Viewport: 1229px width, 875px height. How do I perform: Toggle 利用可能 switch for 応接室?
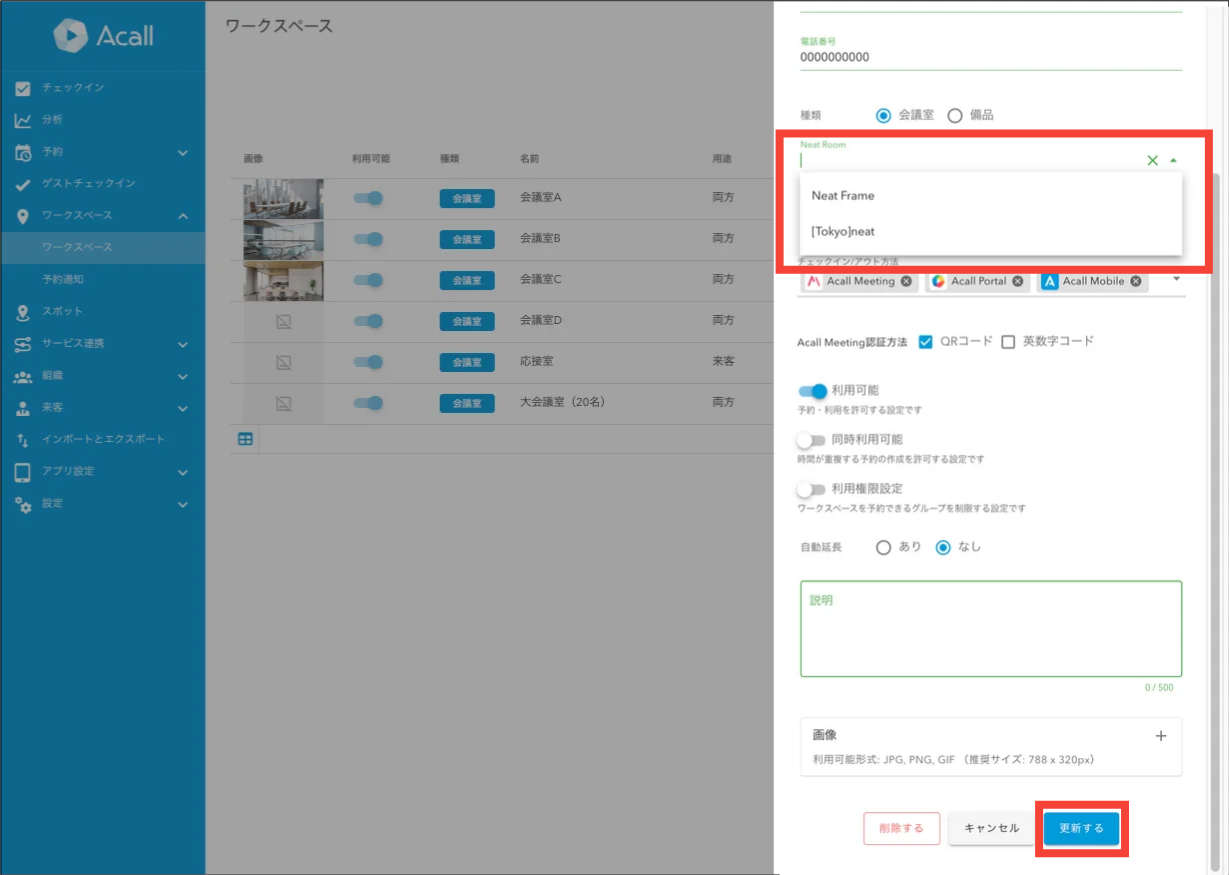369,362
